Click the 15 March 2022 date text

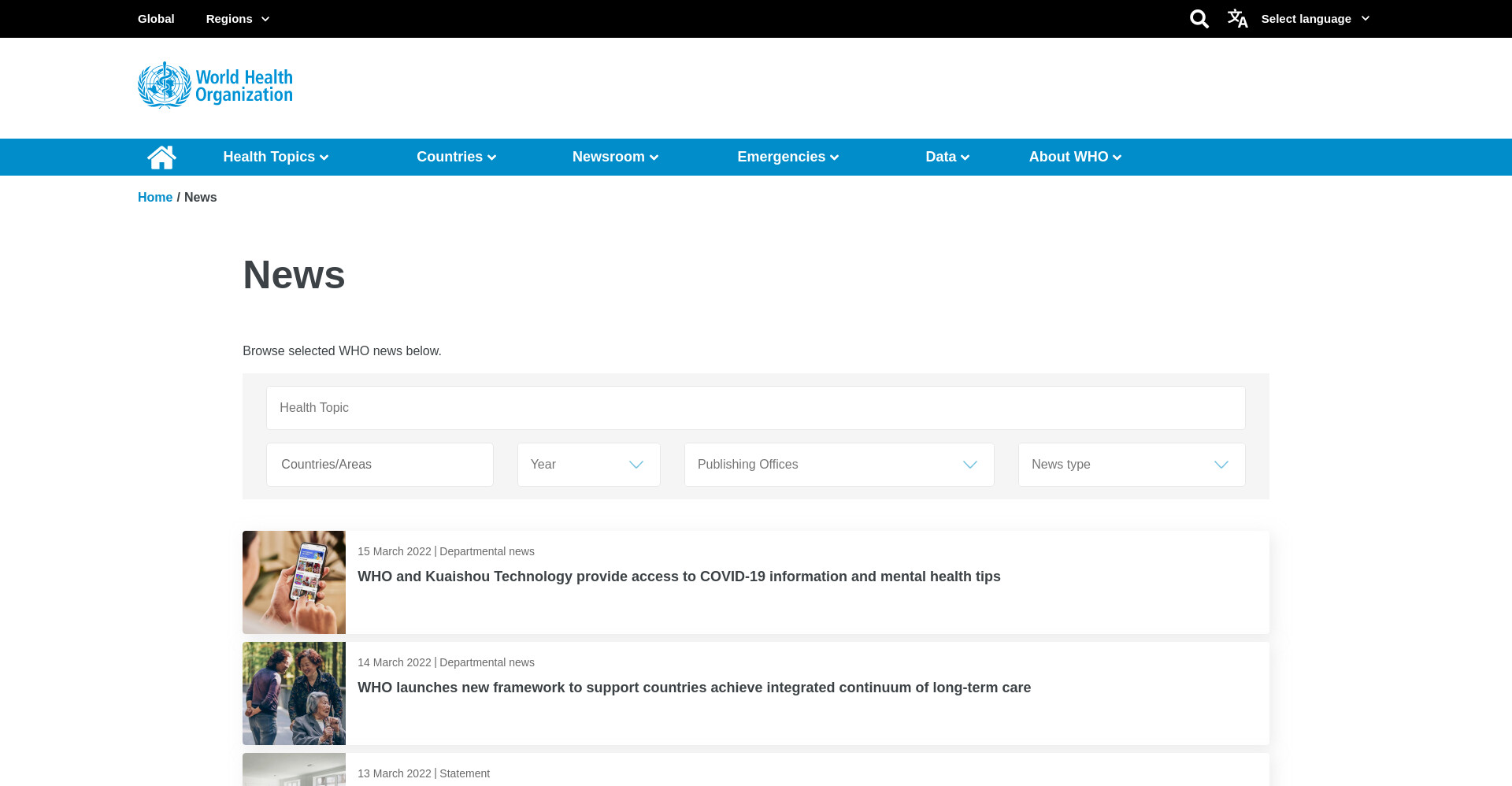point(395,551)
